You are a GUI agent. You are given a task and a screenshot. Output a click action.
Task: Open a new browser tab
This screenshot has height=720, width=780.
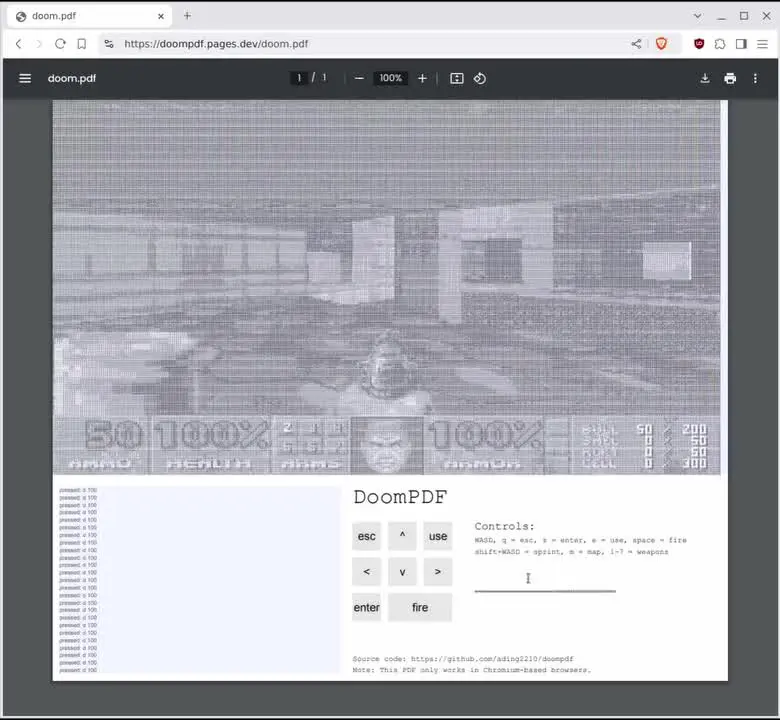187,16
